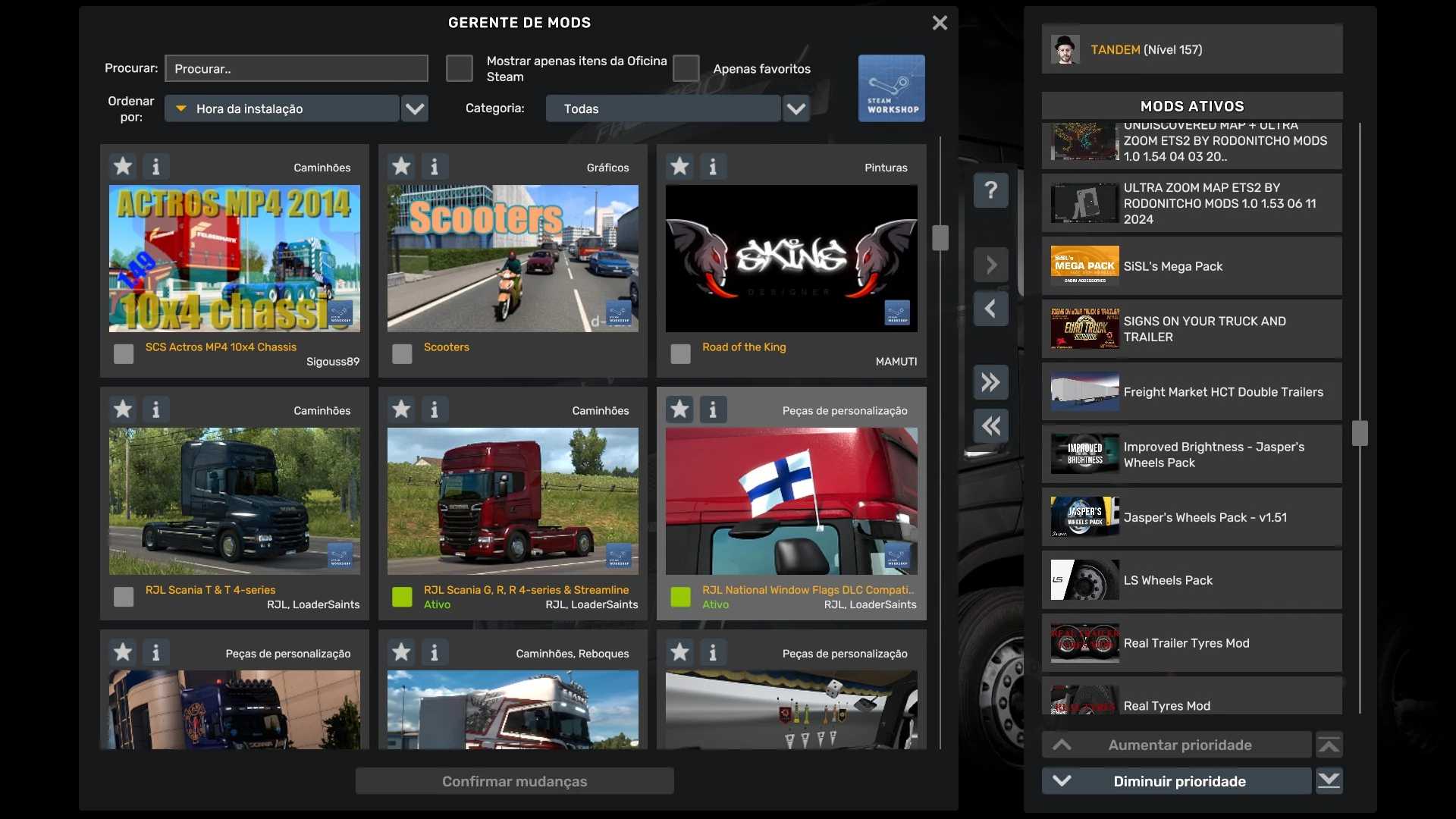Open the Steam Workshop button
Image resolution: width=1456 pixels, height=819 pixels.
[x=891, y=88]
